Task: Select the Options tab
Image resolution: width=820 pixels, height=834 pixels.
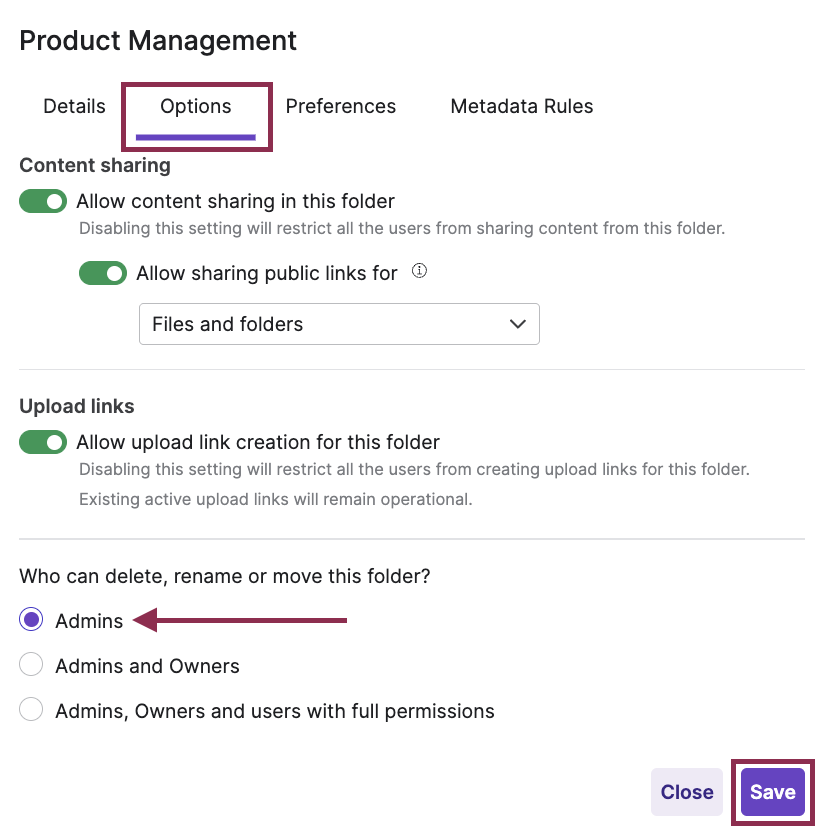Action: click(196, 106)
